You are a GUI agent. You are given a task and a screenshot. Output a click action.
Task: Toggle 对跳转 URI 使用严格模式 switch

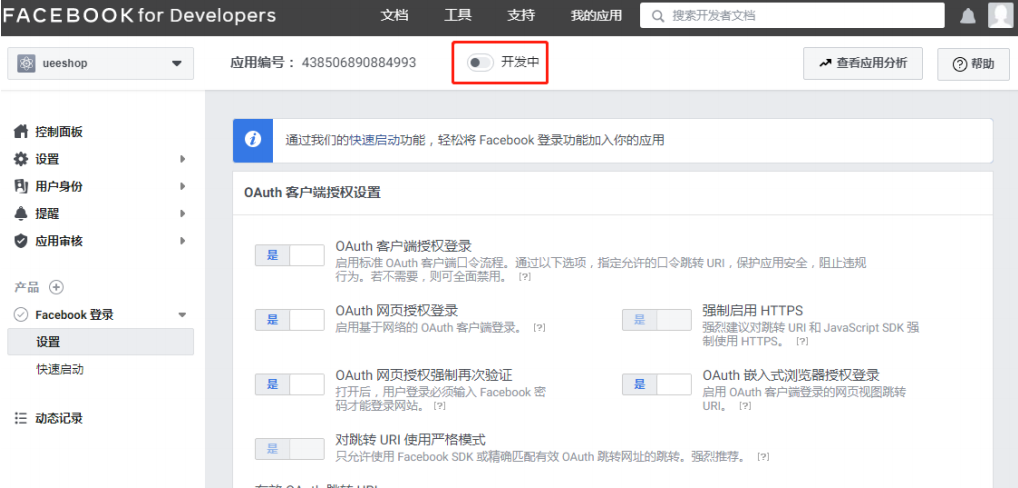point(290,449)
